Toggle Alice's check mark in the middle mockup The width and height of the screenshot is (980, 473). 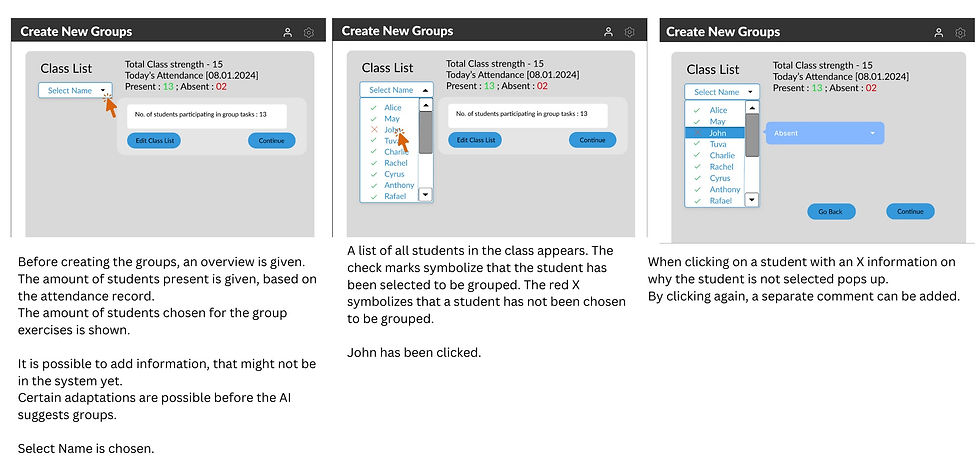(373, 108)
